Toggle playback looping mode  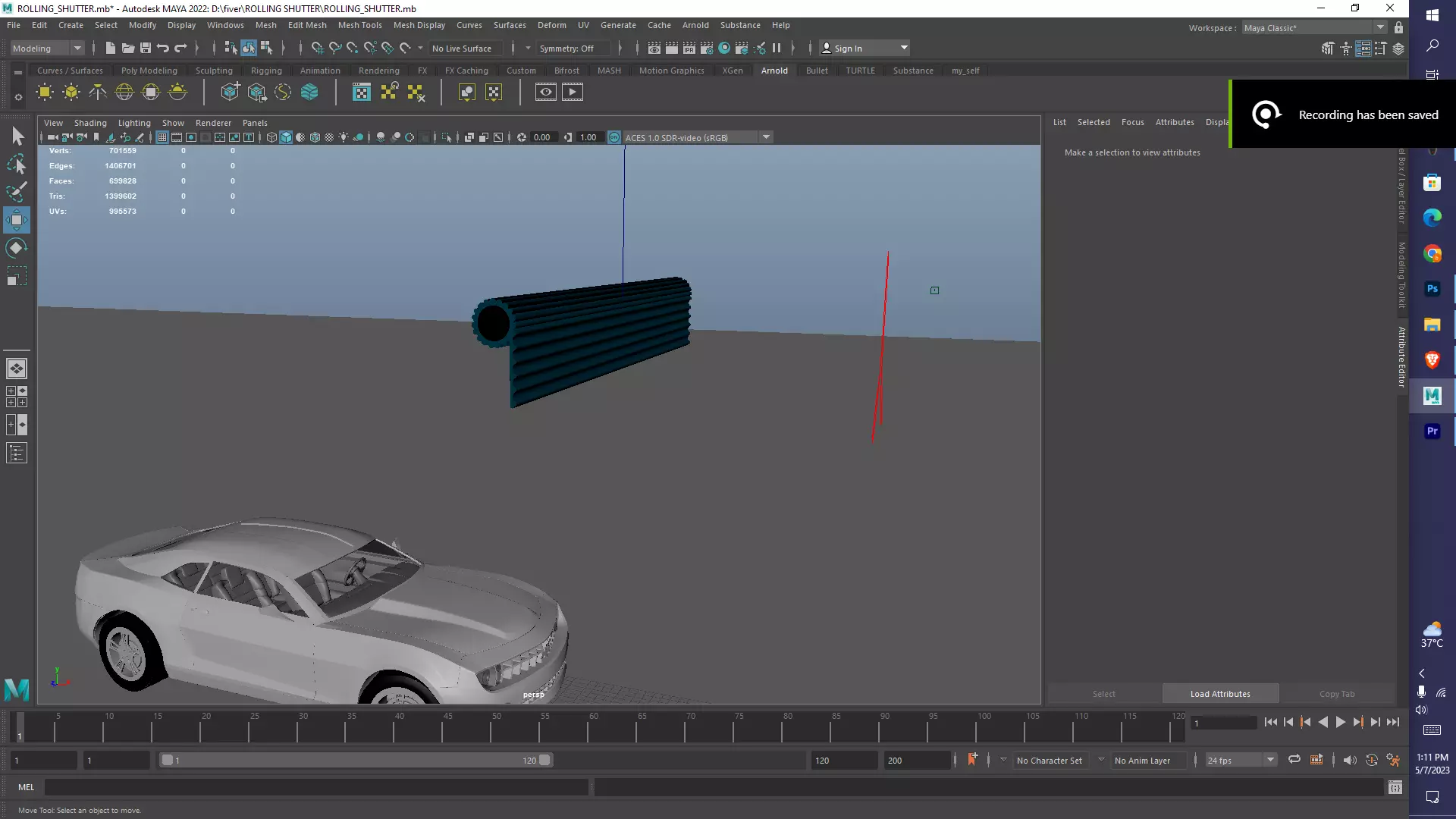coord(1294,760)
